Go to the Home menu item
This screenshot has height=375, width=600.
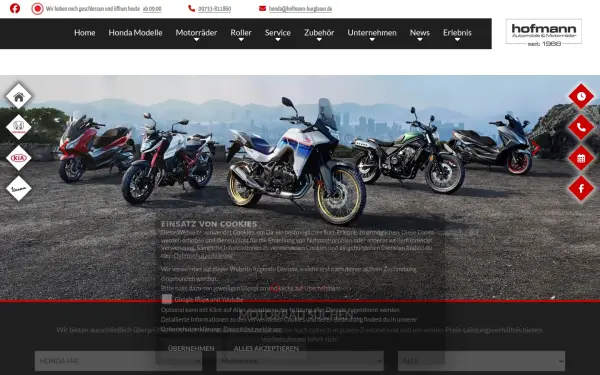click(x=85, y=33)
